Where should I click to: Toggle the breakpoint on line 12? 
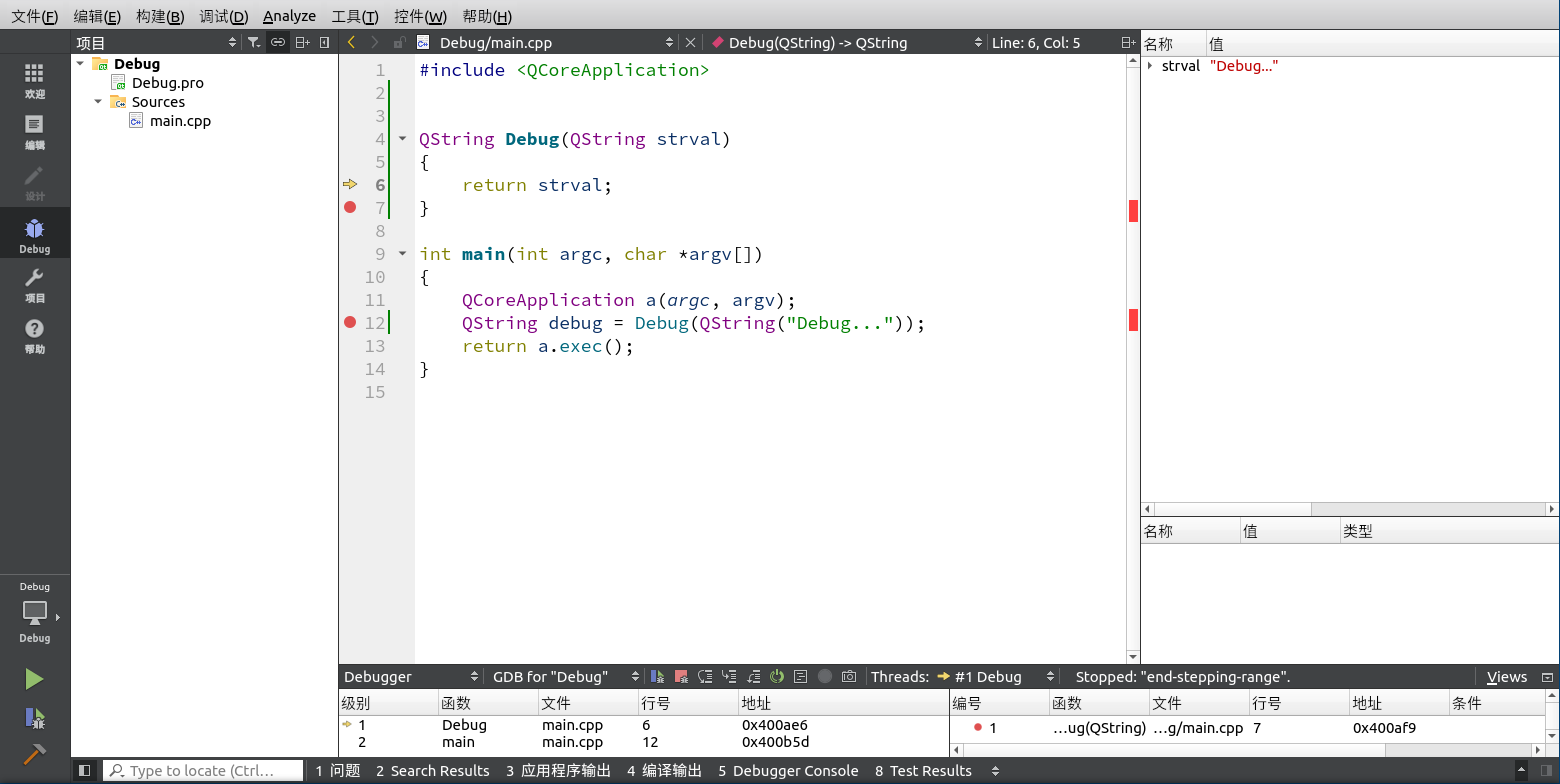point(350,322)
